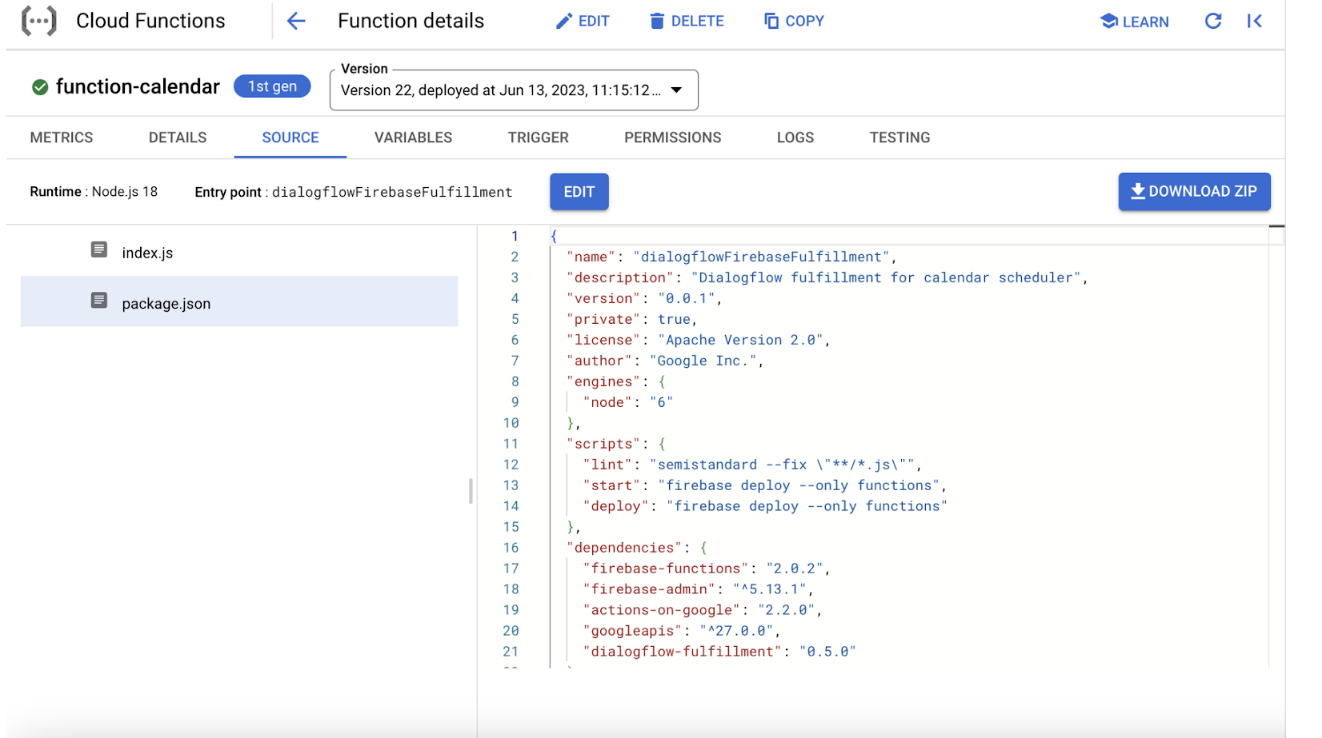This screenshot has height=738, width=1322.
Task: Click DOWNLOAD ZIP button
Action: click(1194, 192)
